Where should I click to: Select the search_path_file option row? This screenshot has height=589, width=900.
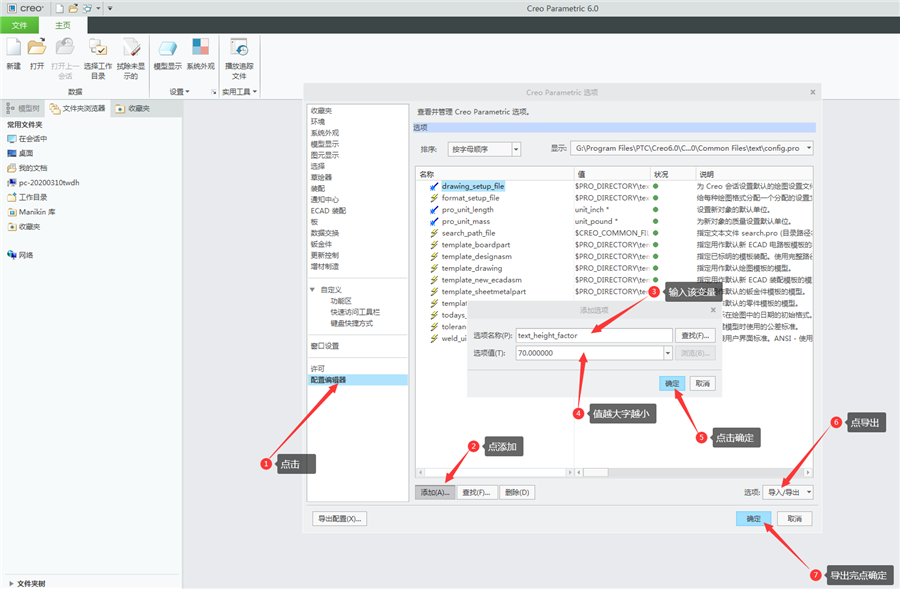613,233
